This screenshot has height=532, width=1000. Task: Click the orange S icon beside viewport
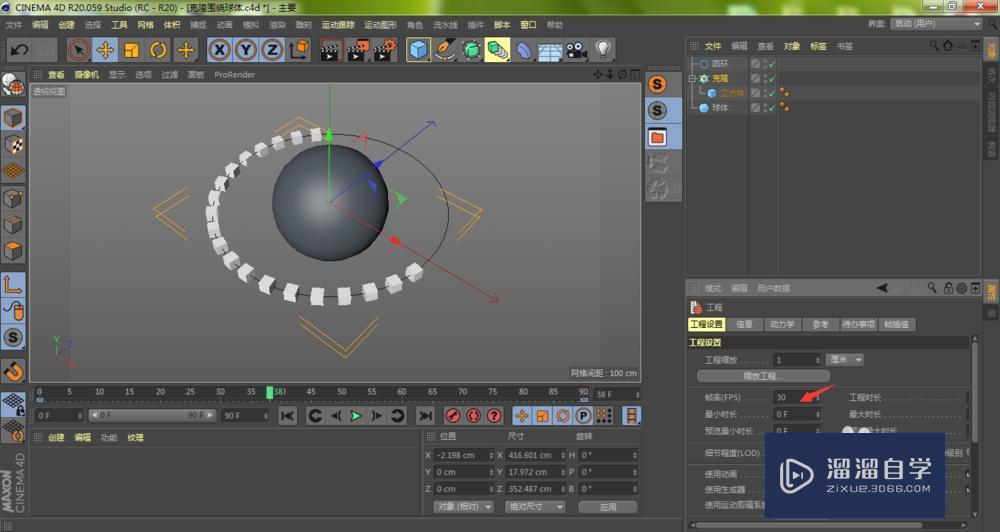(658, 84)
